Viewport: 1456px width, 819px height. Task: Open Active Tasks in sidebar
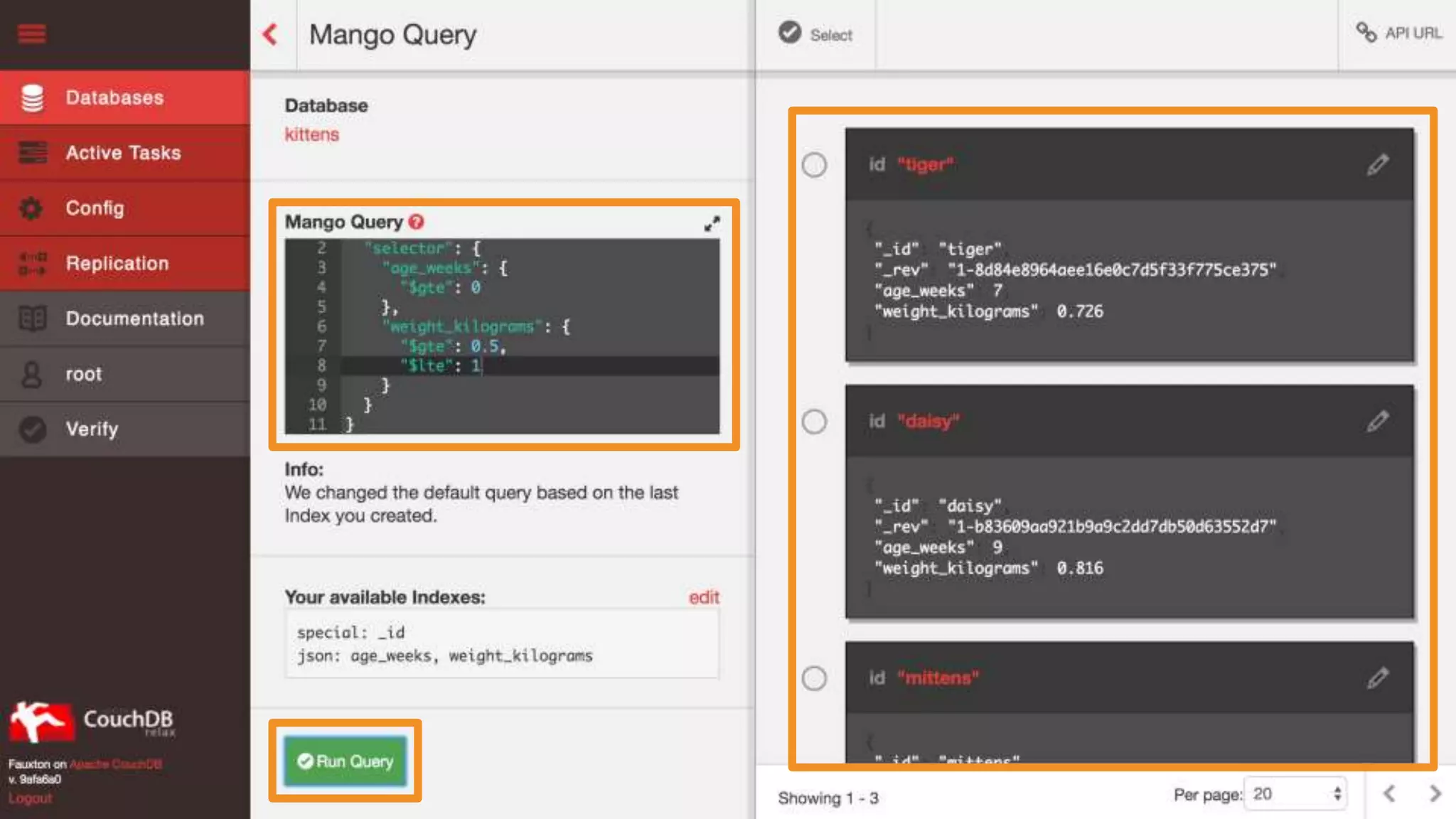click(x=123, y=153)
